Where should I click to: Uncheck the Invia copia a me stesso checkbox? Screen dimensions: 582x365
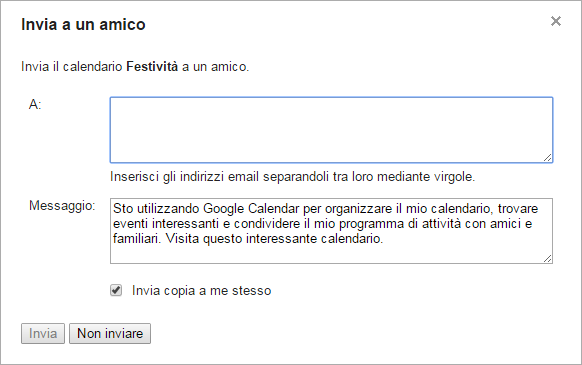pos(116,290)
